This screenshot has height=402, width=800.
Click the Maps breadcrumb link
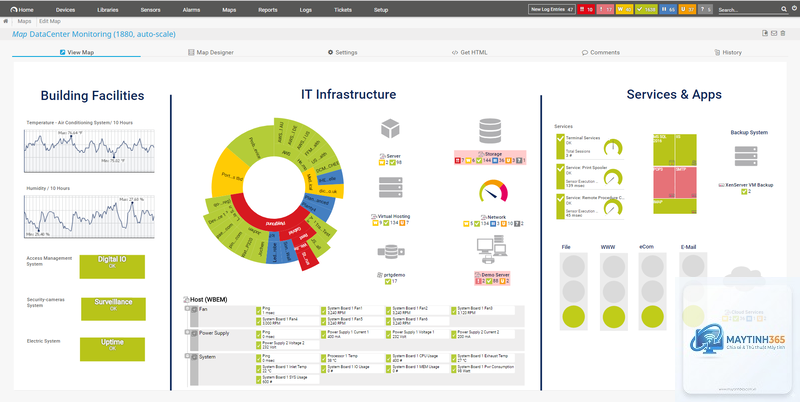pyautogui.click(x=24, y=21)
